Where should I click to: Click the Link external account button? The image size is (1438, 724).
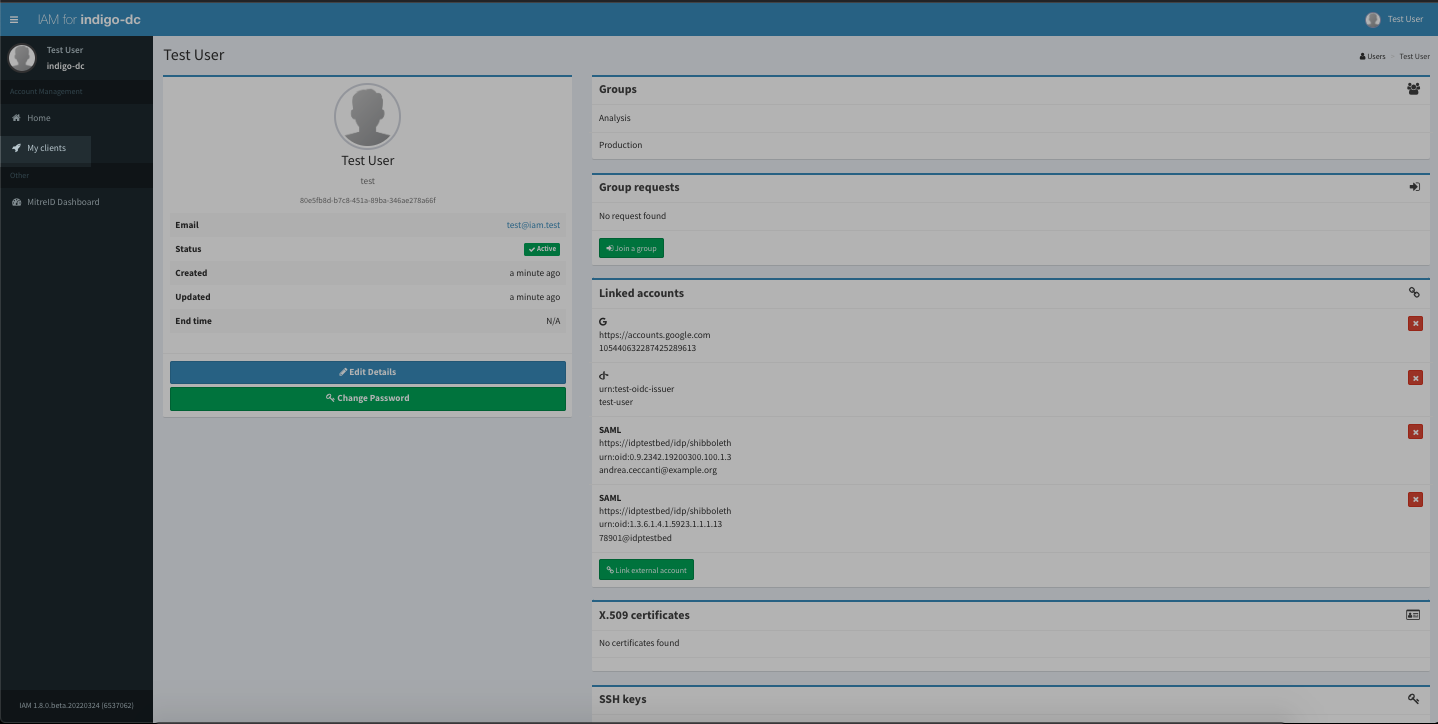point(646,570)
